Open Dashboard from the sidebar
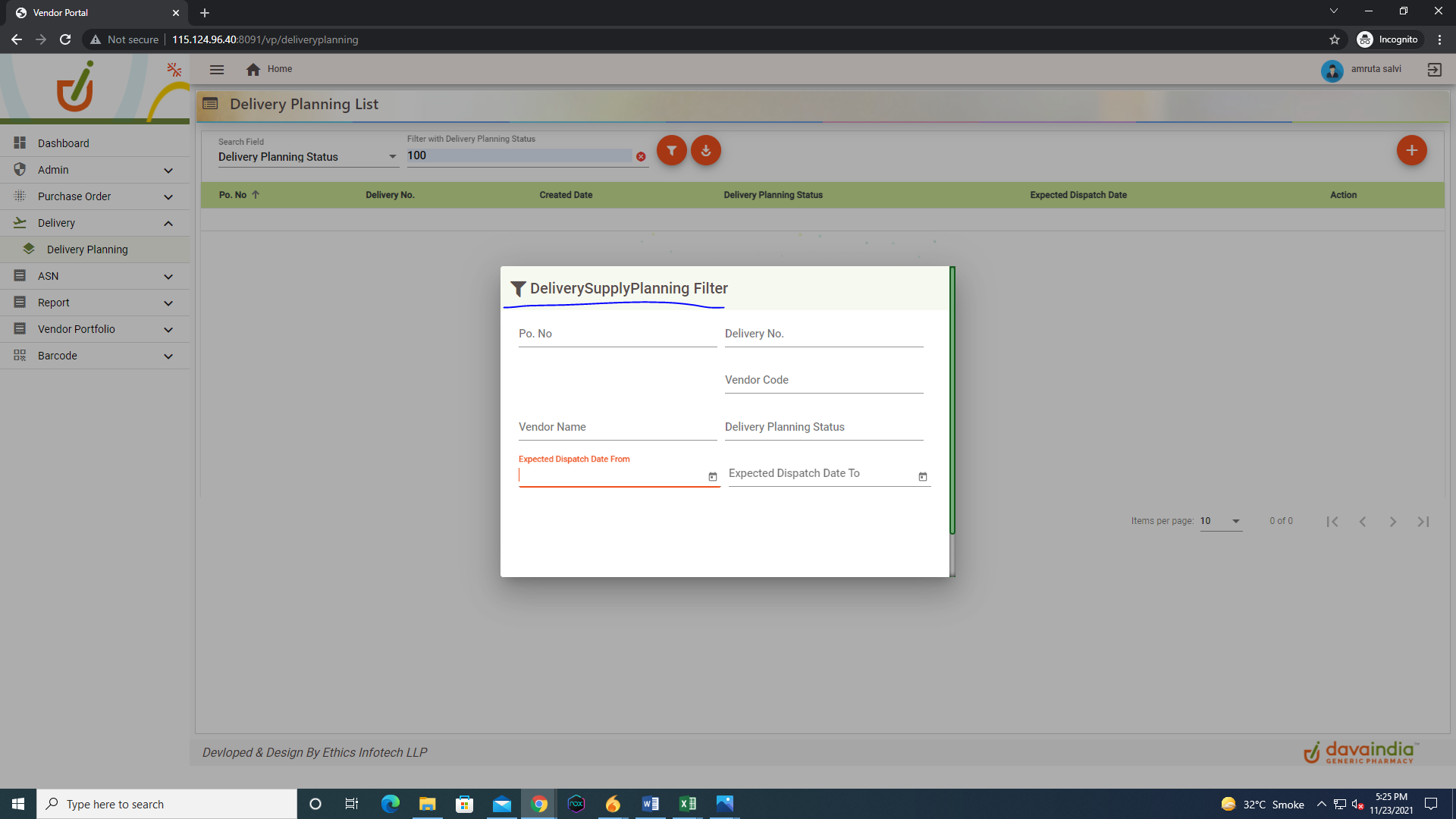1456x819 pixels. pos(64,143)
